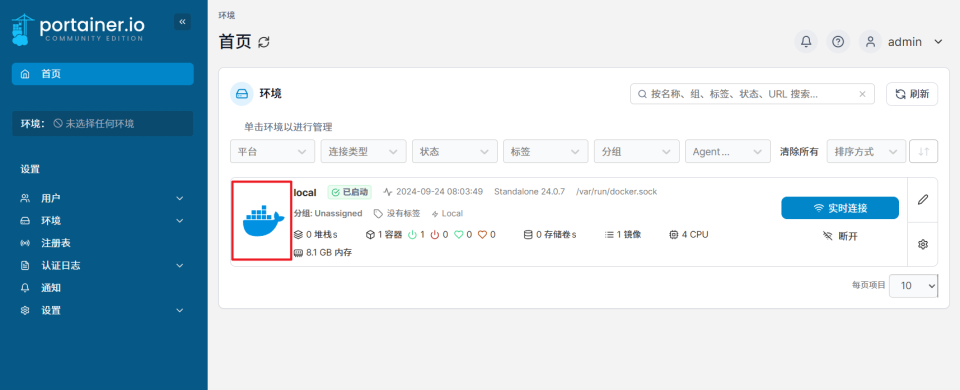This screenshot has width=960, height=390.
Task: Click the 0 存储卷s volumes text
Action: tap(556, 234)
